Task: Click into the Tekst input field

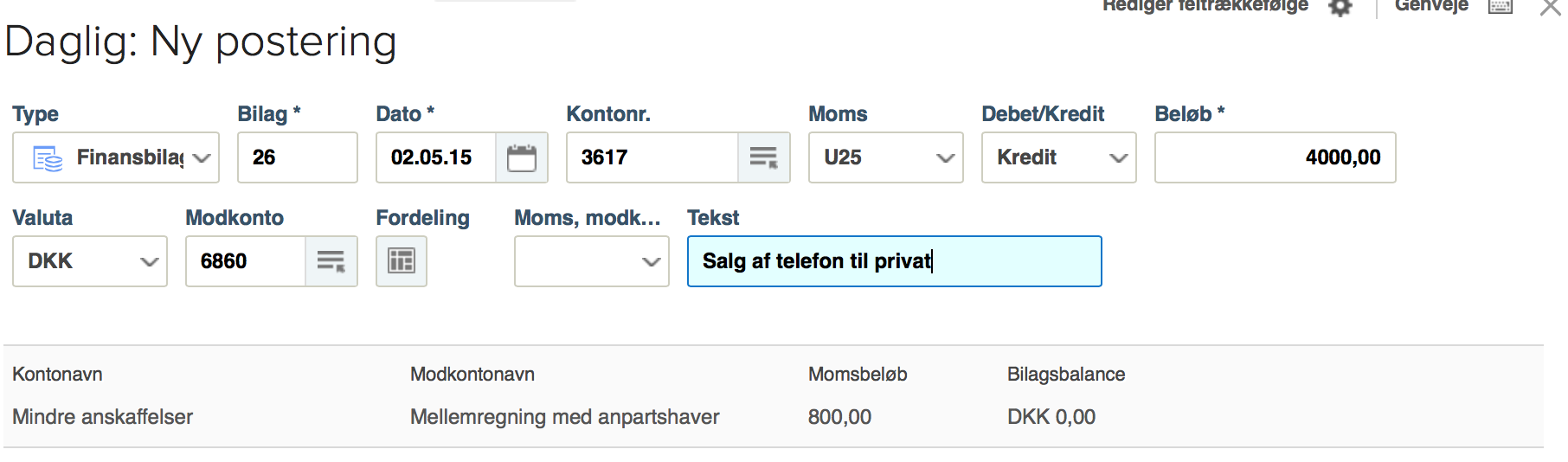Action: (894, 261)
